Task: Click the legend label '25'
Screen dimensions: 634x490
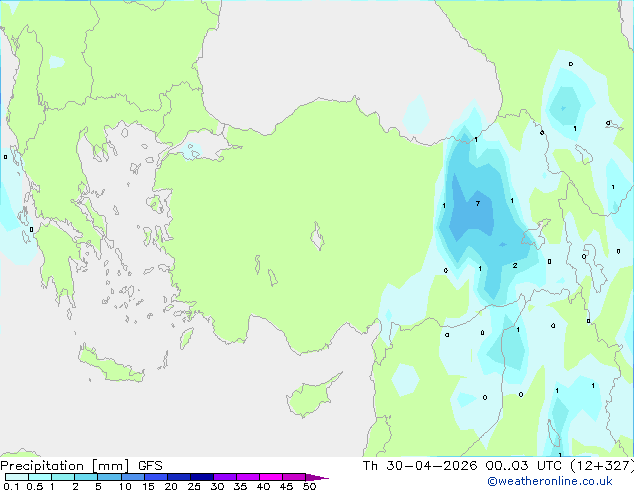Action: click(194, 486)
